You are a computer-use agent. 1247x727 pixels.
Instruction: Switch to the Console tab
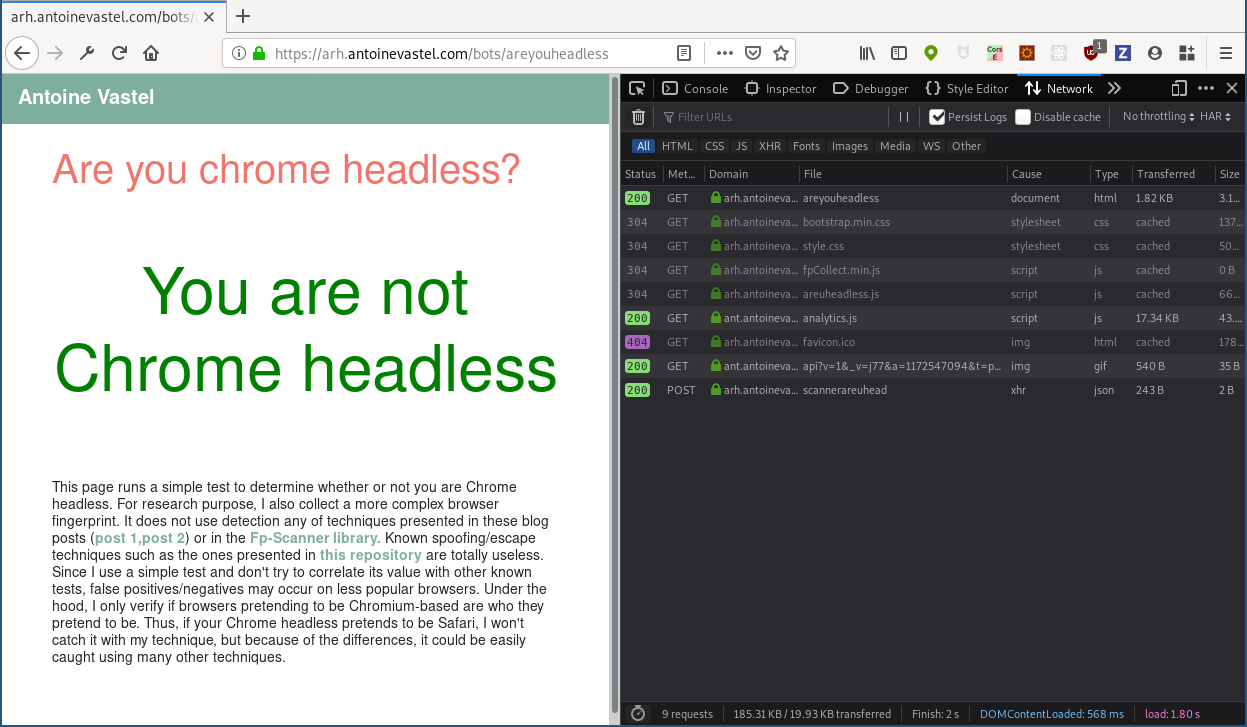(695, 89)
